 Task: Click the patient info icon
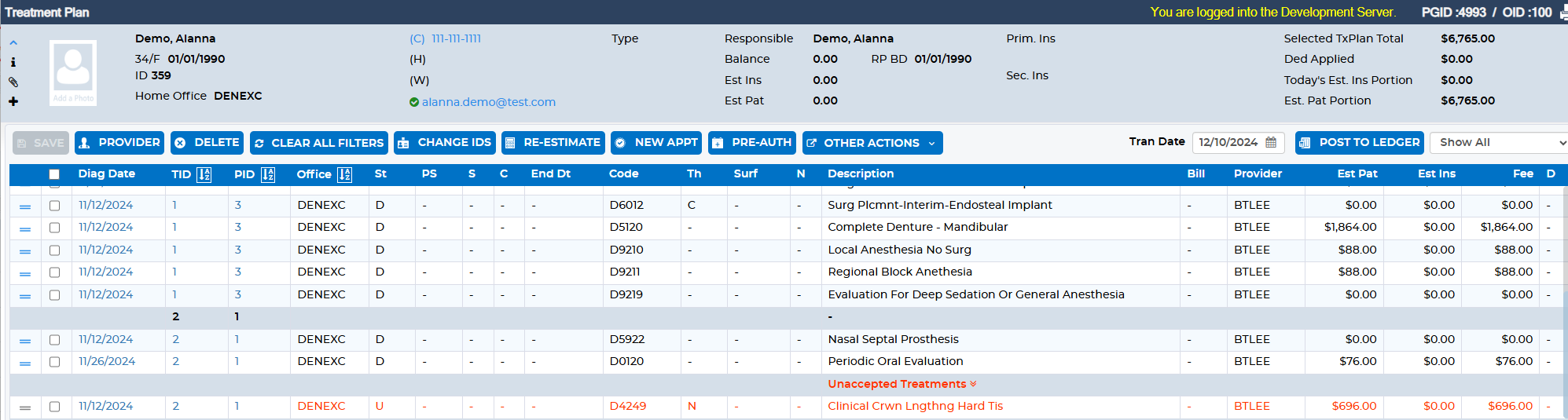pos(13,62)
